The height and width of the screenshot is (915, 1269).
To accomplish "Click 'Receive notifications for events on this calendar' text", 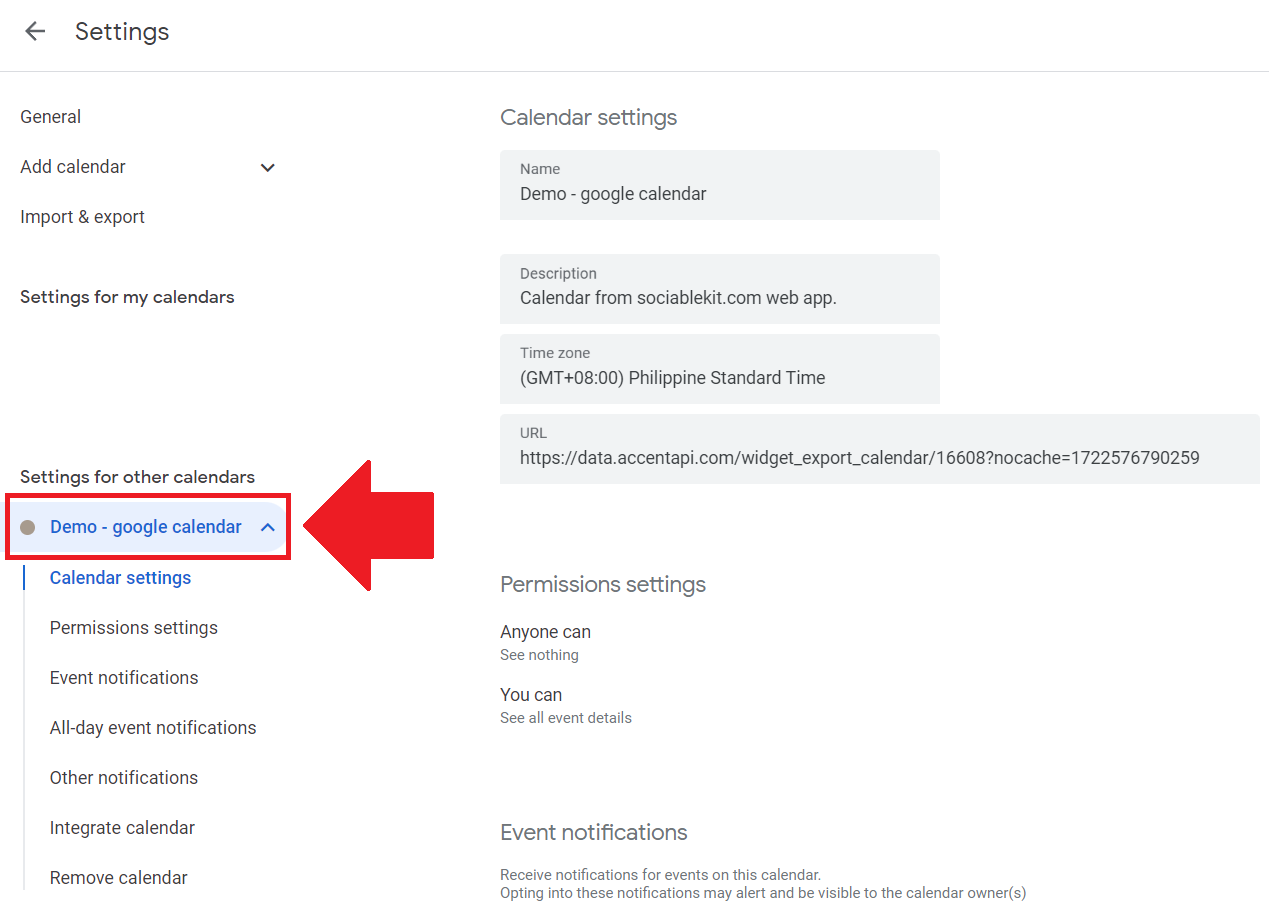I will (660, 875).
